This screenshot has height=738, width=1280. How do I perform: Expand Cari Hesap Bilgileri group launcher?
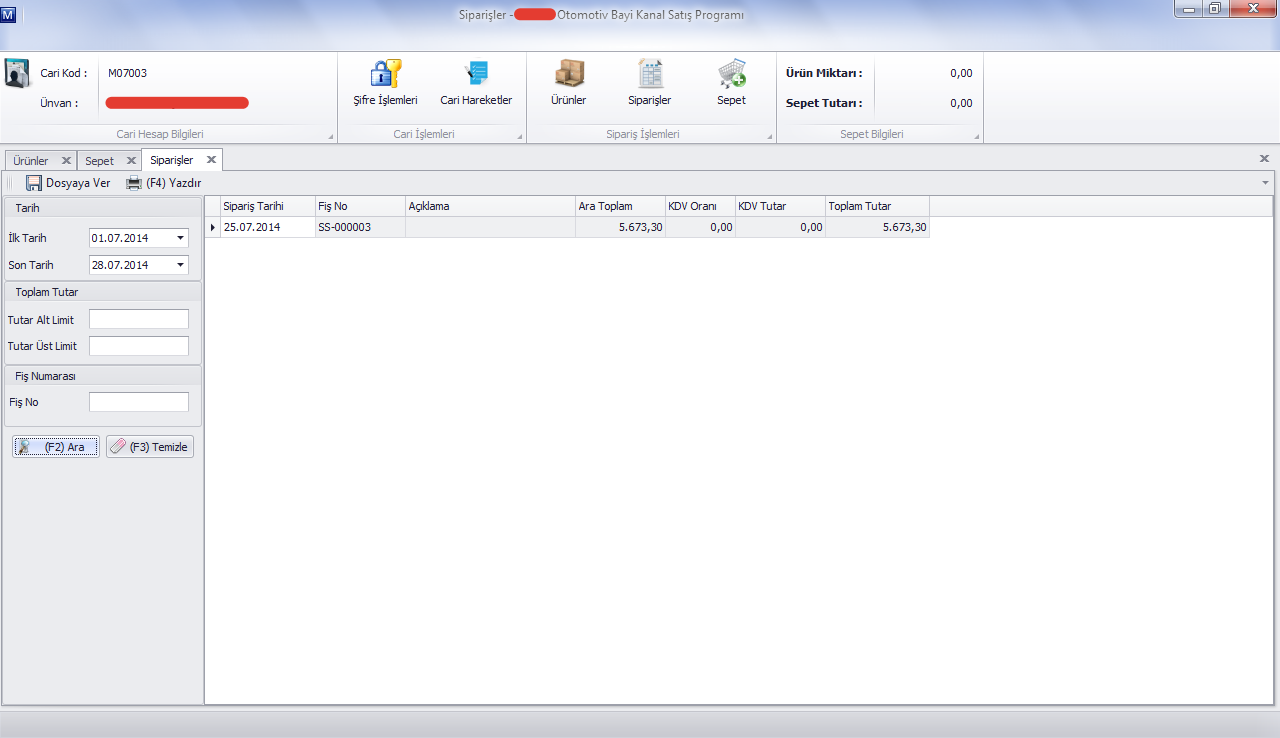330,136
